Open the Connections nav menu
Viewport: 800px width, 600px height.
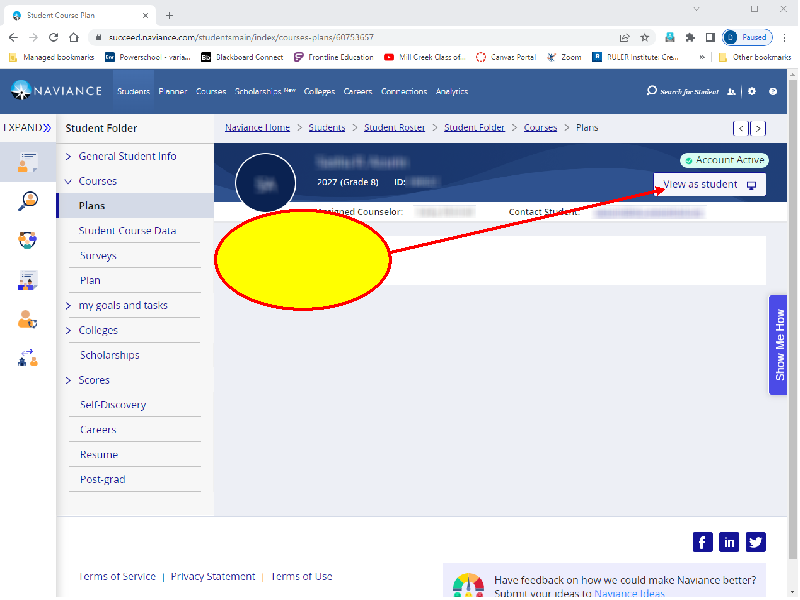(404, 91)
